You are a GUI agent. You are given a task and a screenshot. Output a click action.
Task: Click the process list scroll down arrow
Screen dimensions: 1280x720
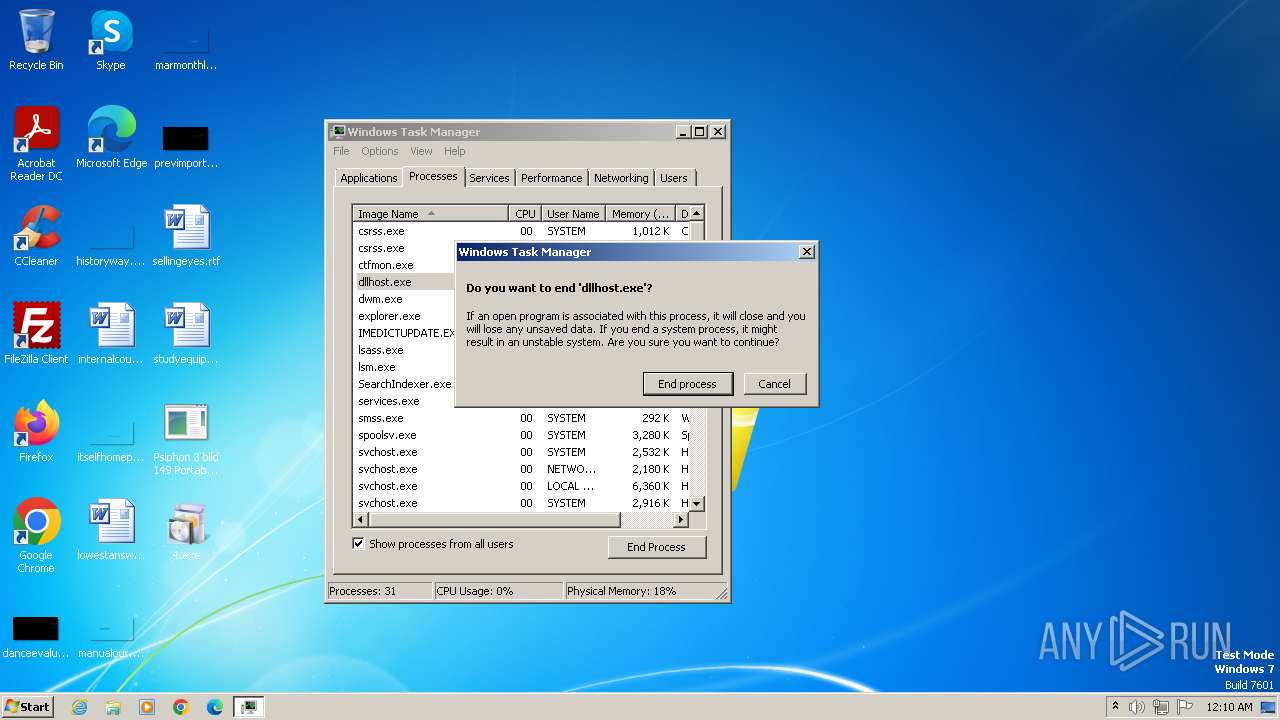click(x=696, y=503)
